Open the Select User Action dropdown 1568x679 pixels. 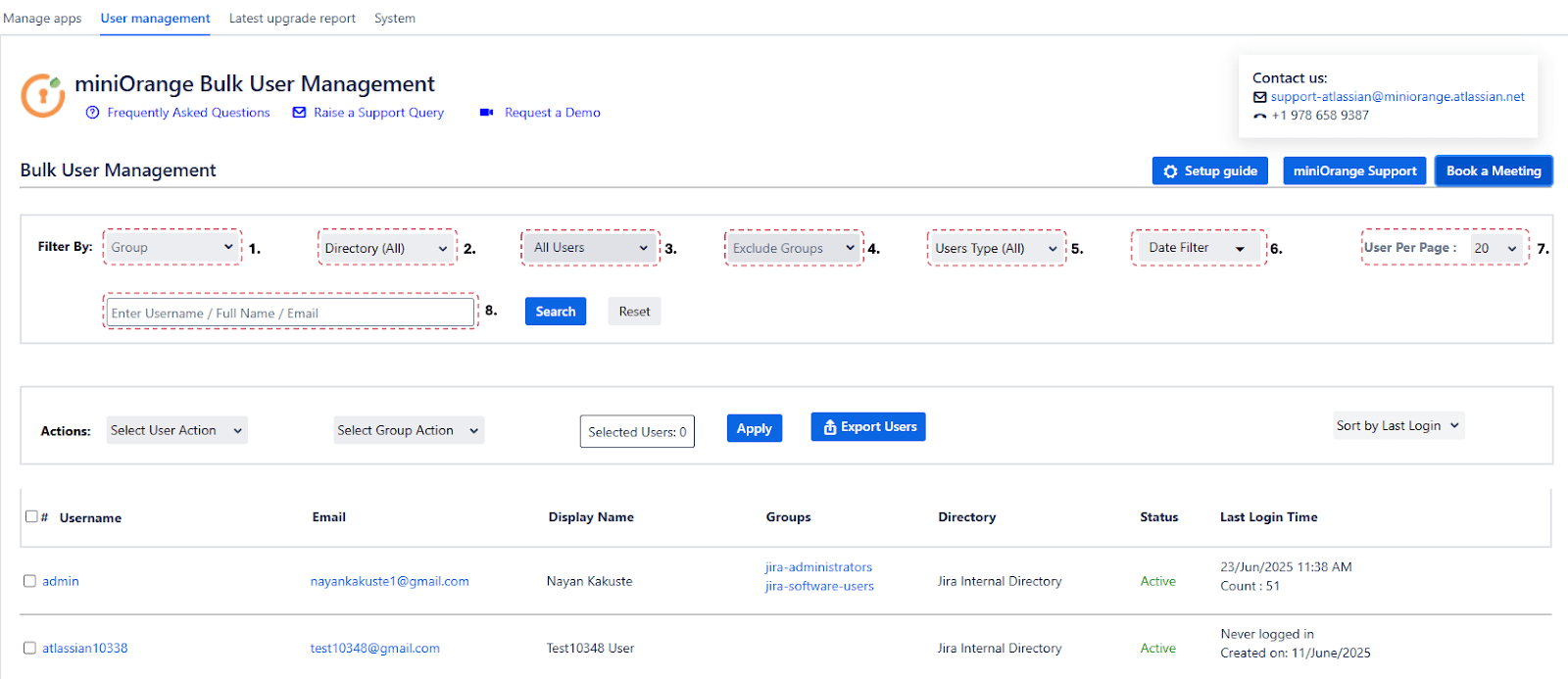click(x=176, y=430)
